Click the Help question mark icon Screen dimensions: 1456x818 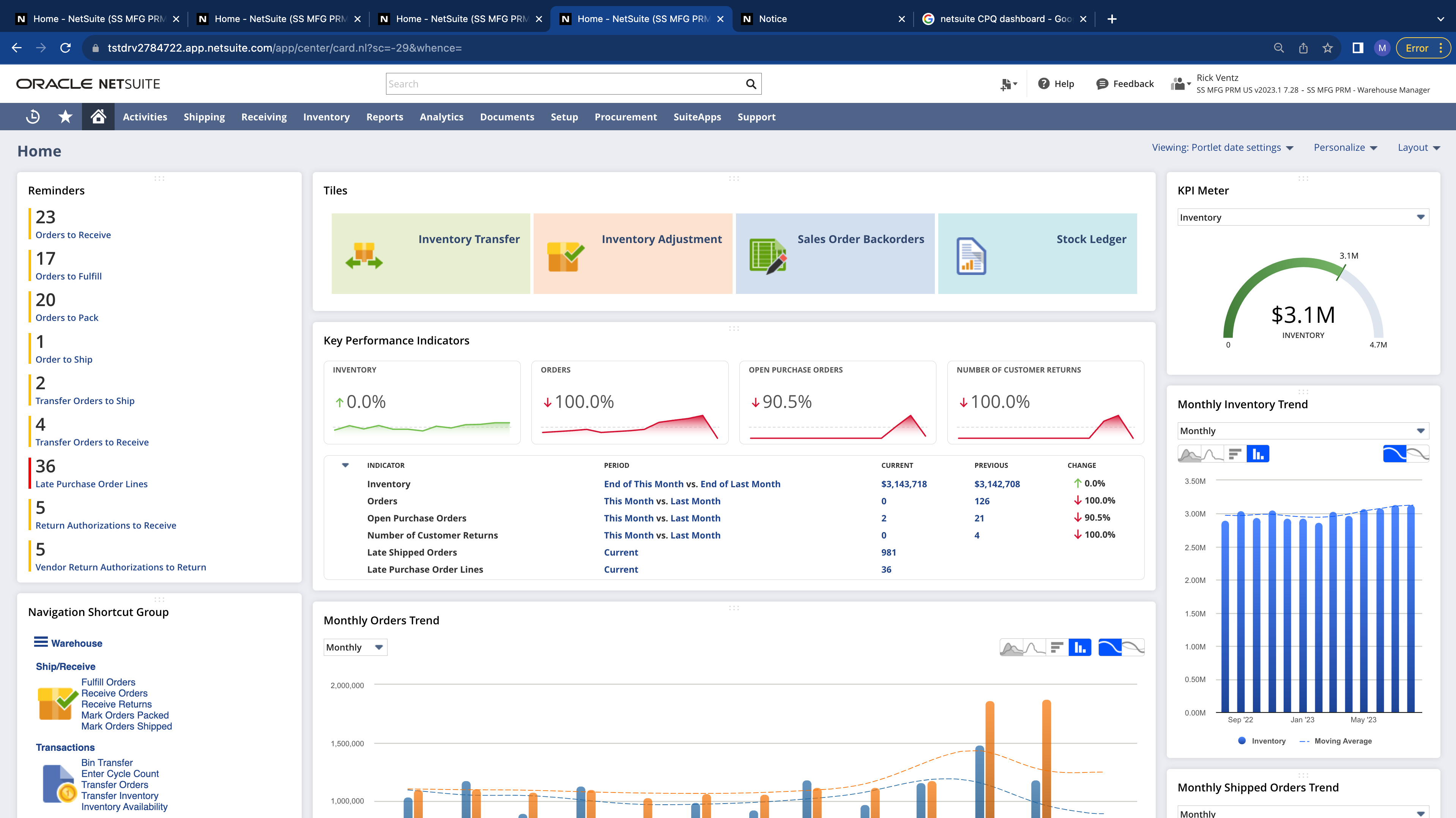pos(1043,84)
